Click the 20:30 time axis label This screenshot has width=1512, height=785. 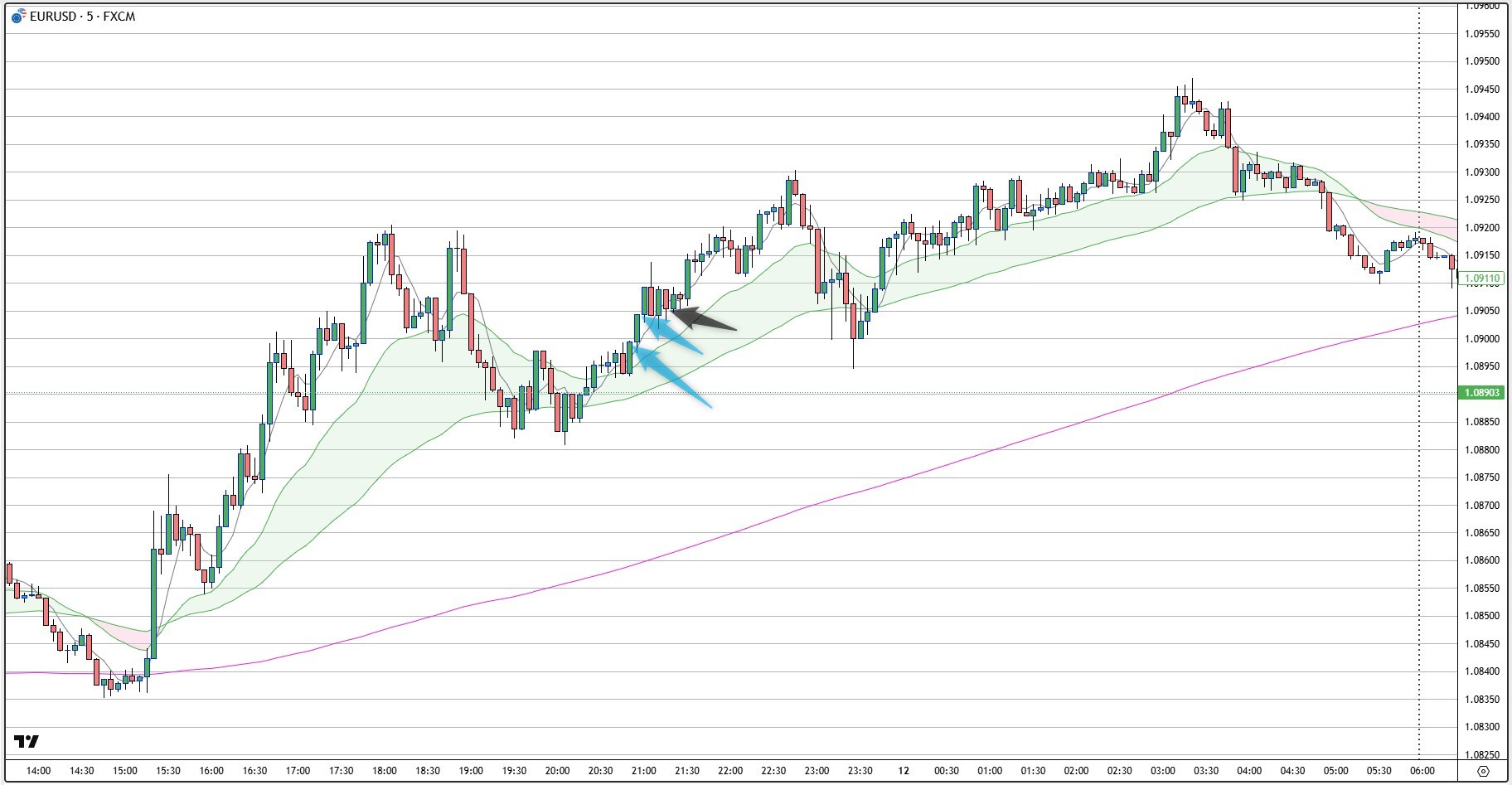click(600, 771)
